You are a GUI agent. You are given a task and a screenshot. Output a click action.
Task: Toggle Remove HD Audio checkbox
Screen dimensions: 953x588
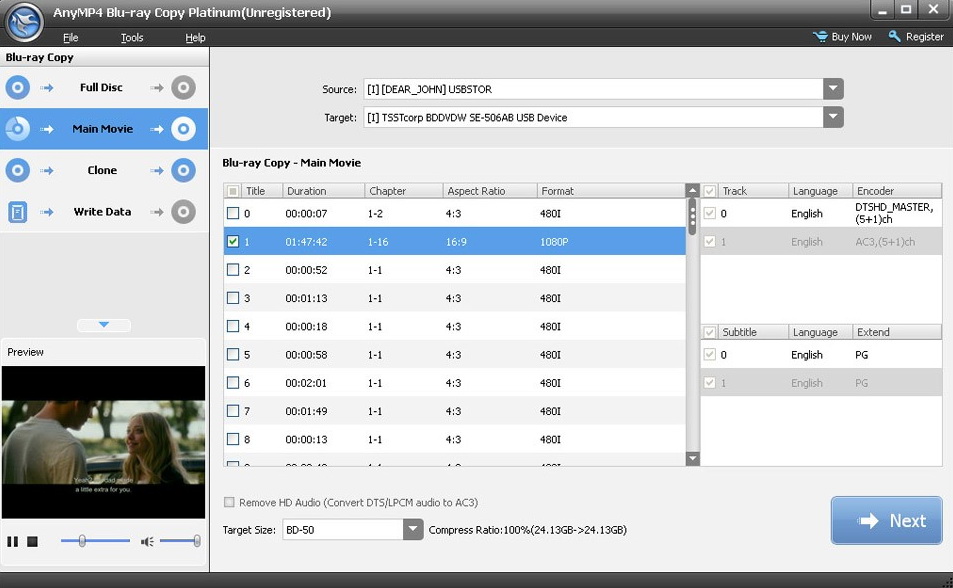tap(229, 502)
